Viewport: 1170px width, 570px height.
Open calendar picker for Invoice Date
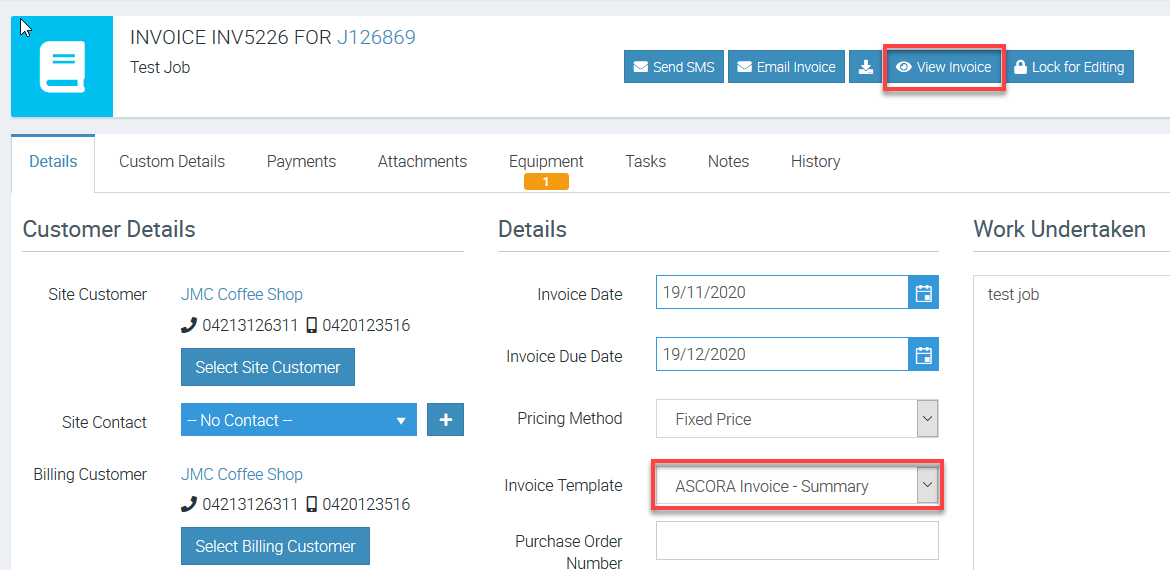pyautogui.click(x=924, y=292)
